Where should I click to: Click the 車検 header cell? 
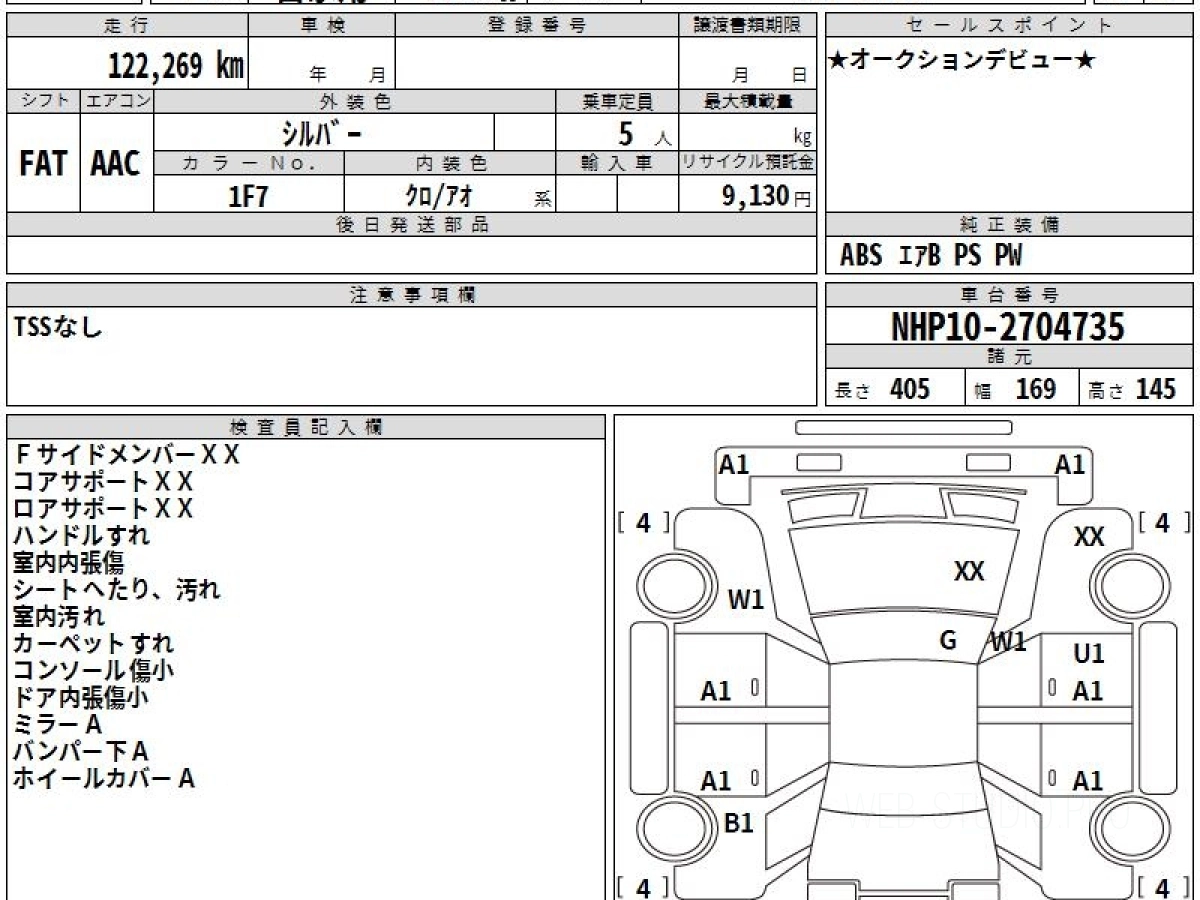pyautogui.click(x=321, y=26)
